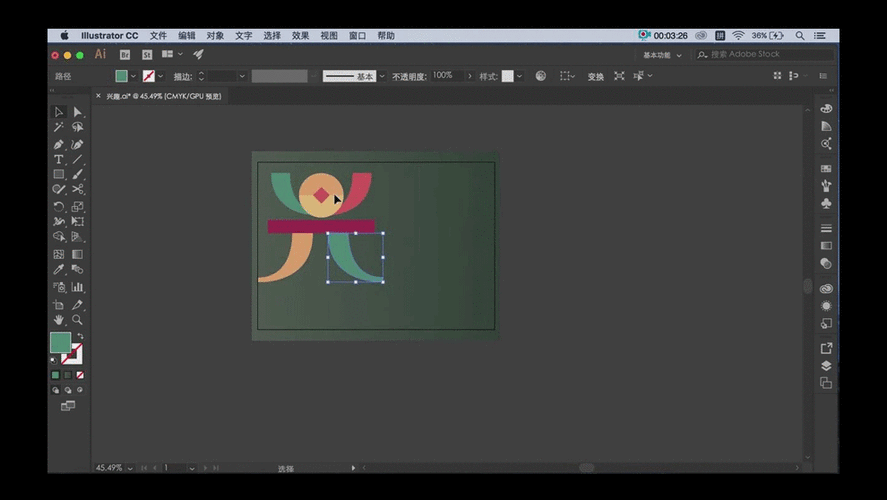Set the None color mode

(79, 375)
